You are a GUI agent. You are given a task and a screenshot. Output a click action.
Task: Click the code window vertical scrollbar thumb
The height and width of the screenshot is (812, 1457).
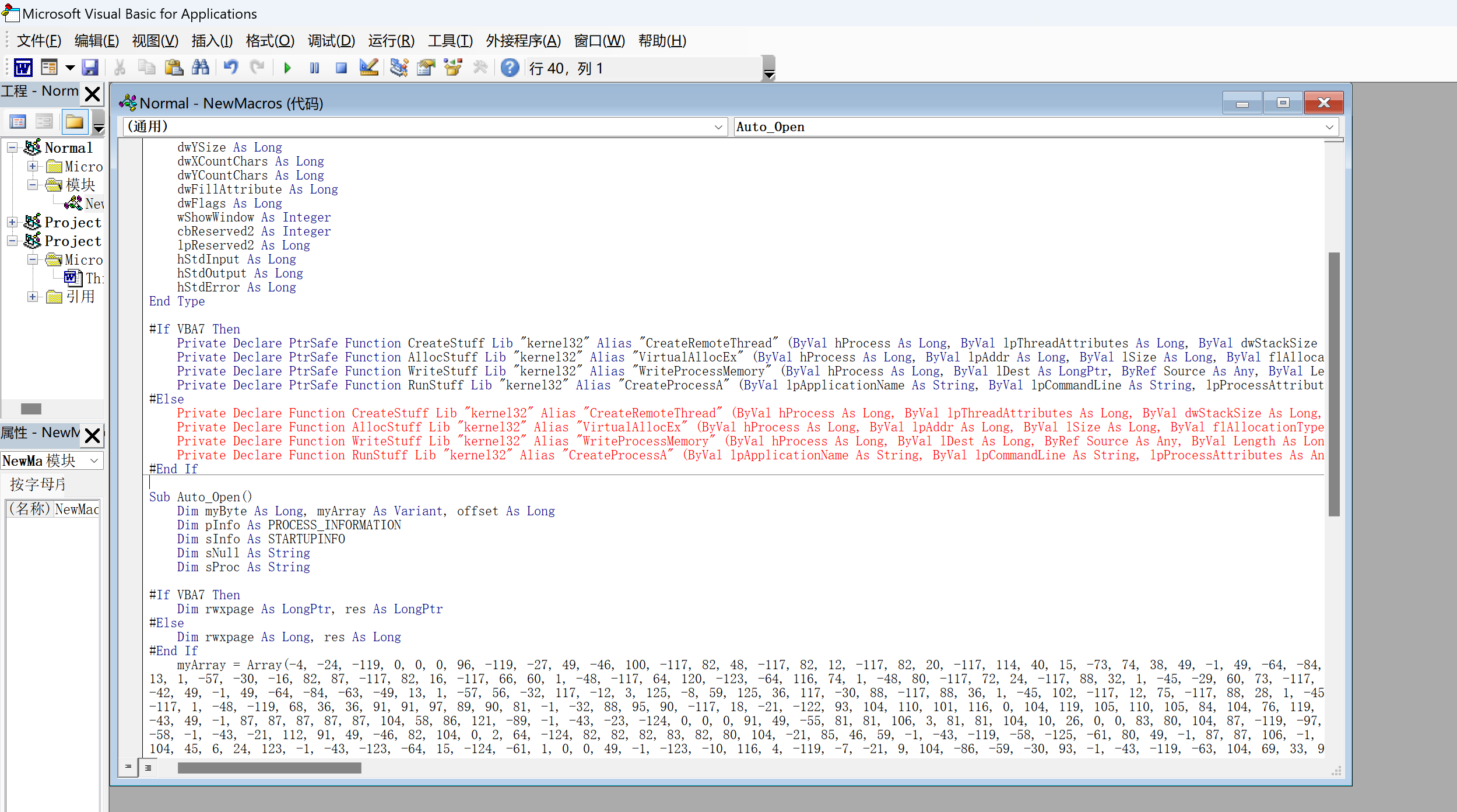[1334, 384]
